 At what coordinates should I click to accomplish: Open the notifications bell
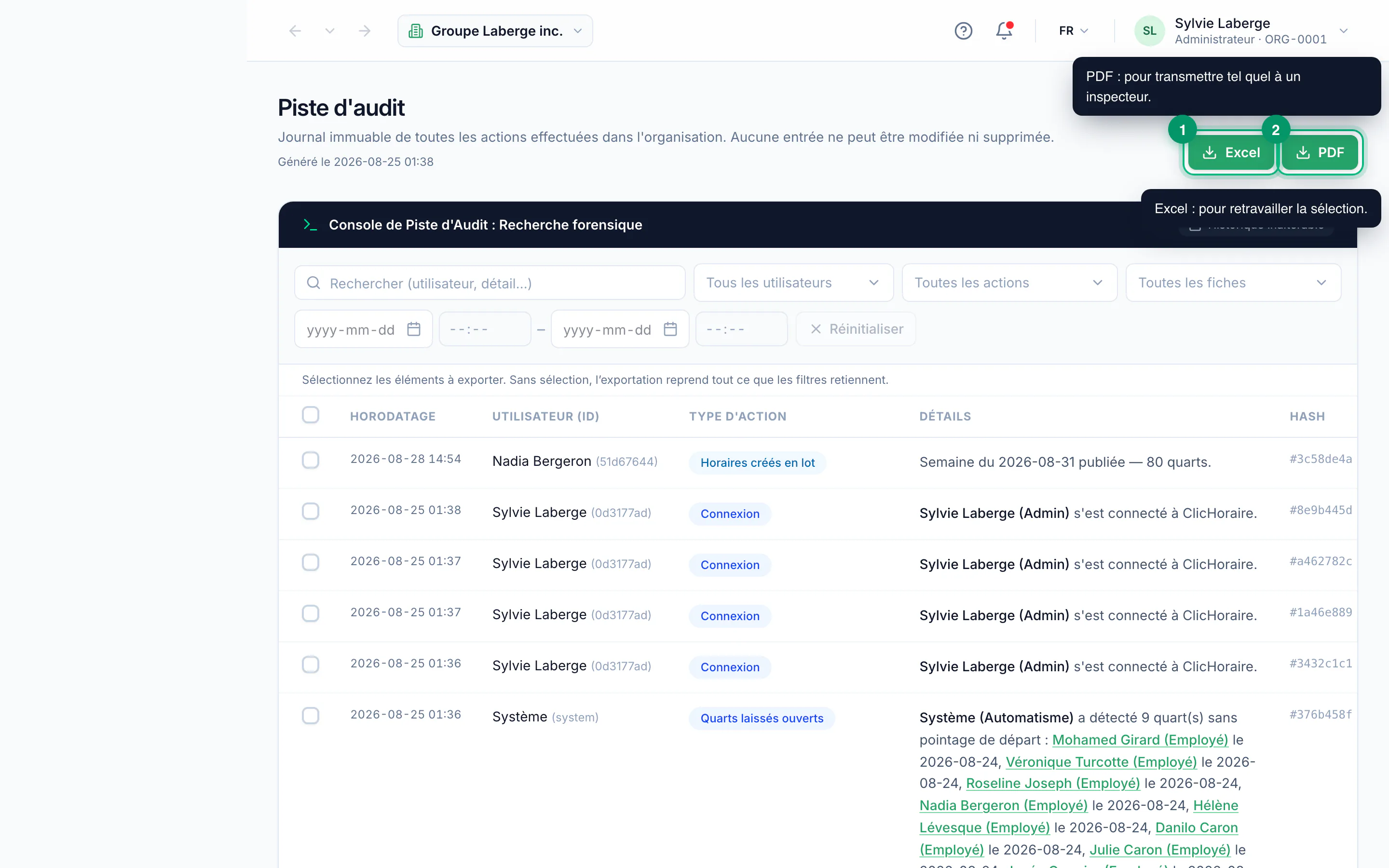1004,31
